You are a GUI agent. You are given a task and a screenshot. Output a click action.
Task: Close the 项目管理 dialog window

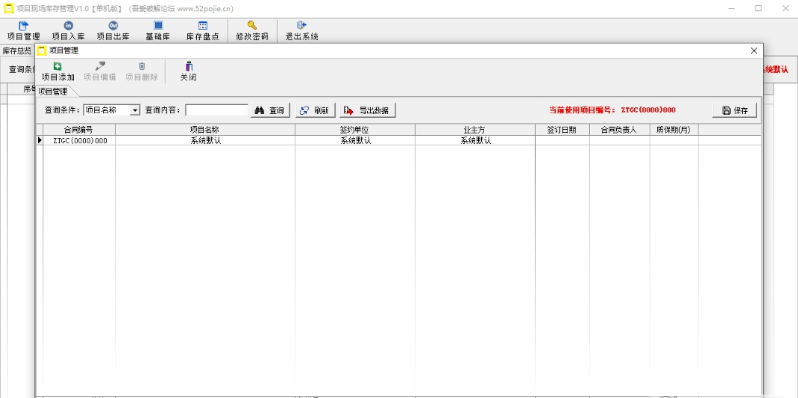click(754, 51)
